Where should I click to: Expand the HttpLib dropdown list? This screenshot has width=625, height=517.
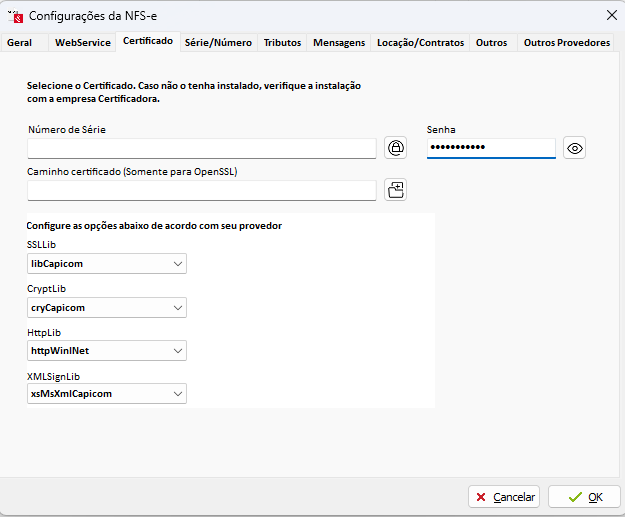pyautogui.click(x=178, y=351)
